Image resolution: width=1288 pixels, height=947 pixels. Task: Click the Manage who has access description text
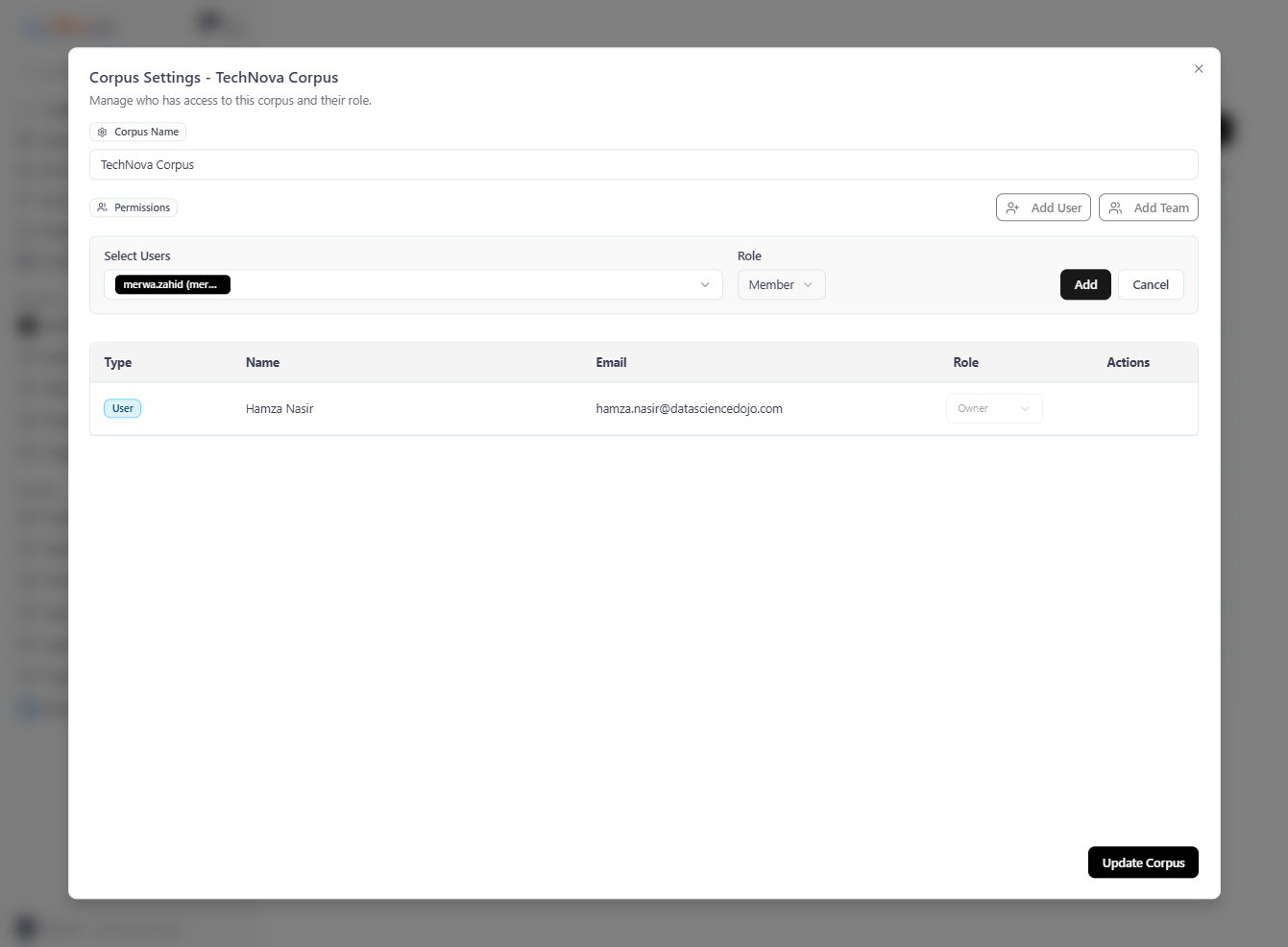(231, 100)
